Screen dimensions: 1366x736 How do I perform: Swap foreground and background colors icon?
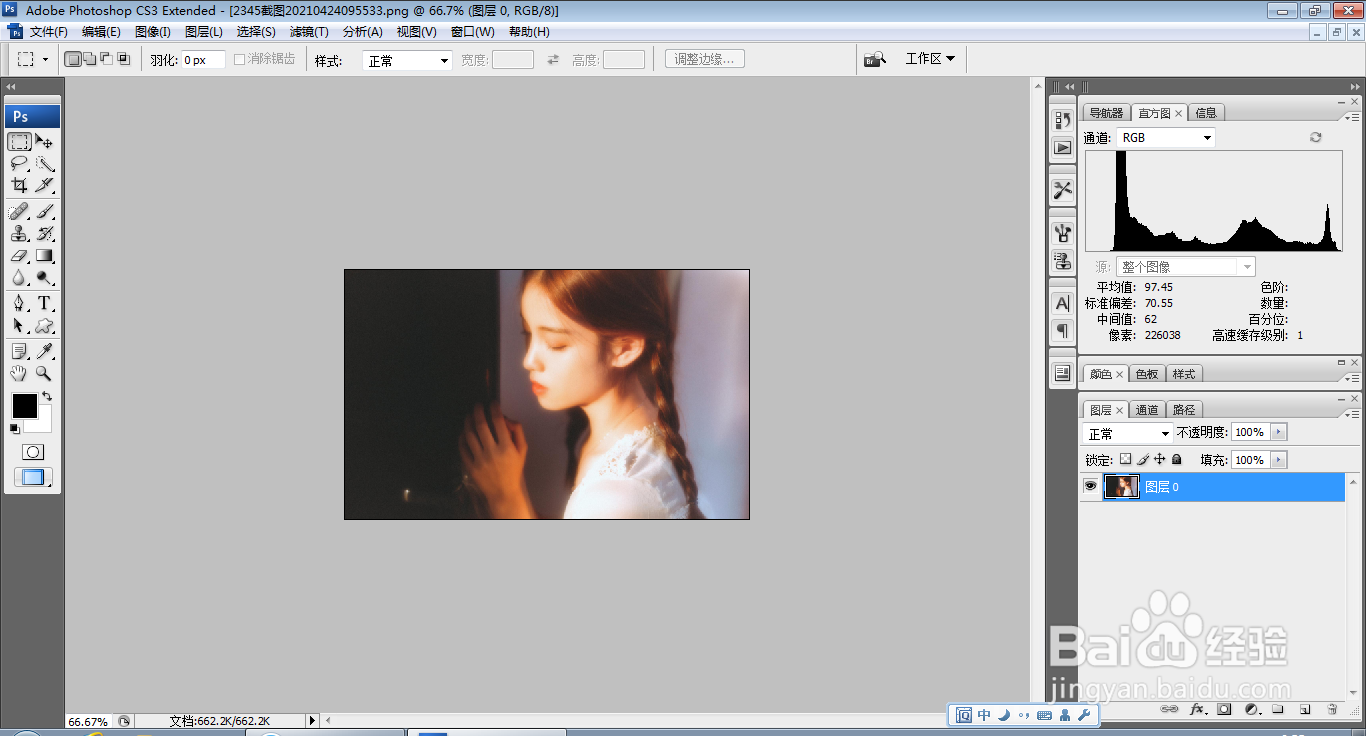click(x=46, y=397)
